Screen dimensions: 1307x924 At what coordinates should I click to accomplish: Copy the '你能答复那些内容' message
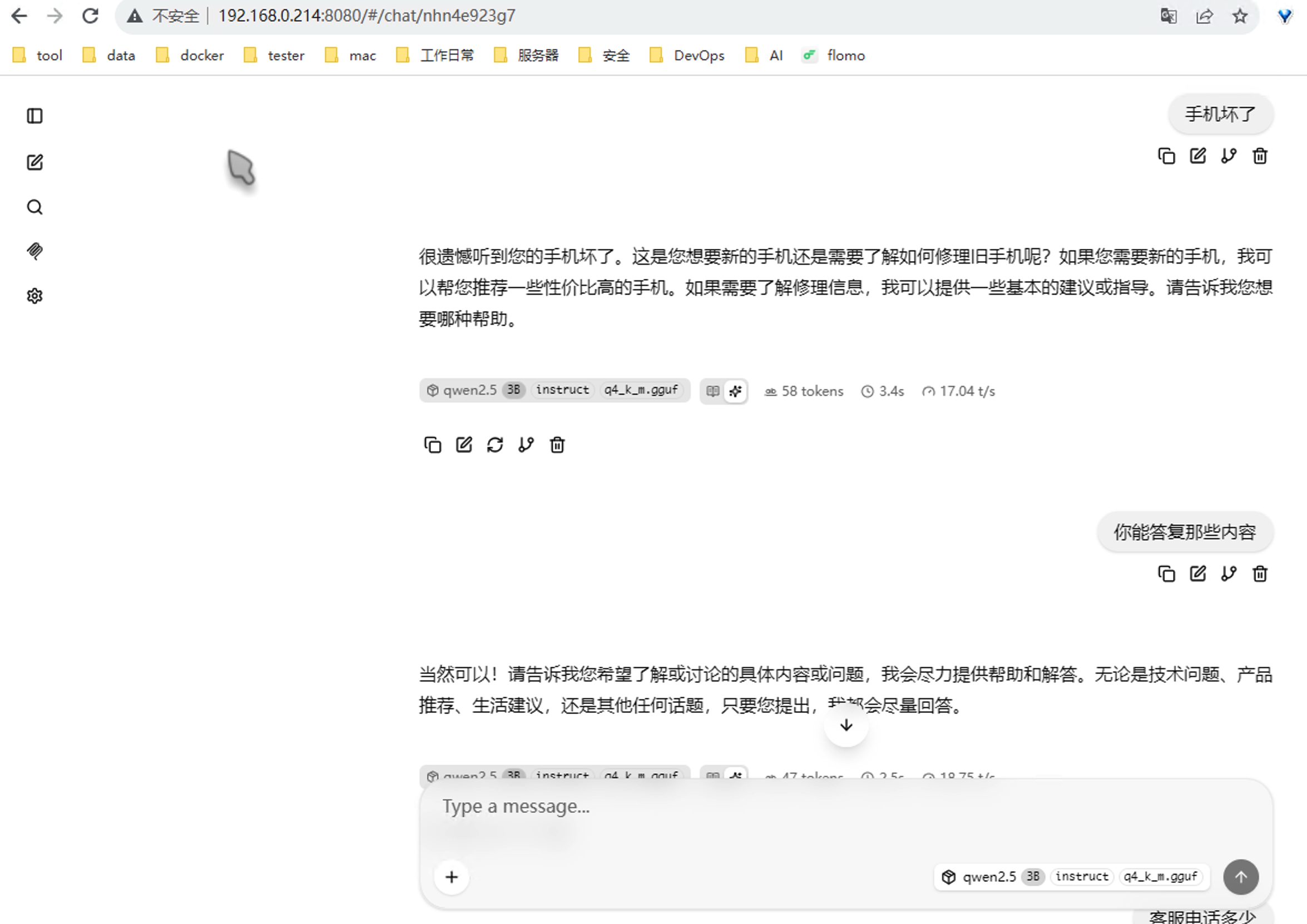1166,574
